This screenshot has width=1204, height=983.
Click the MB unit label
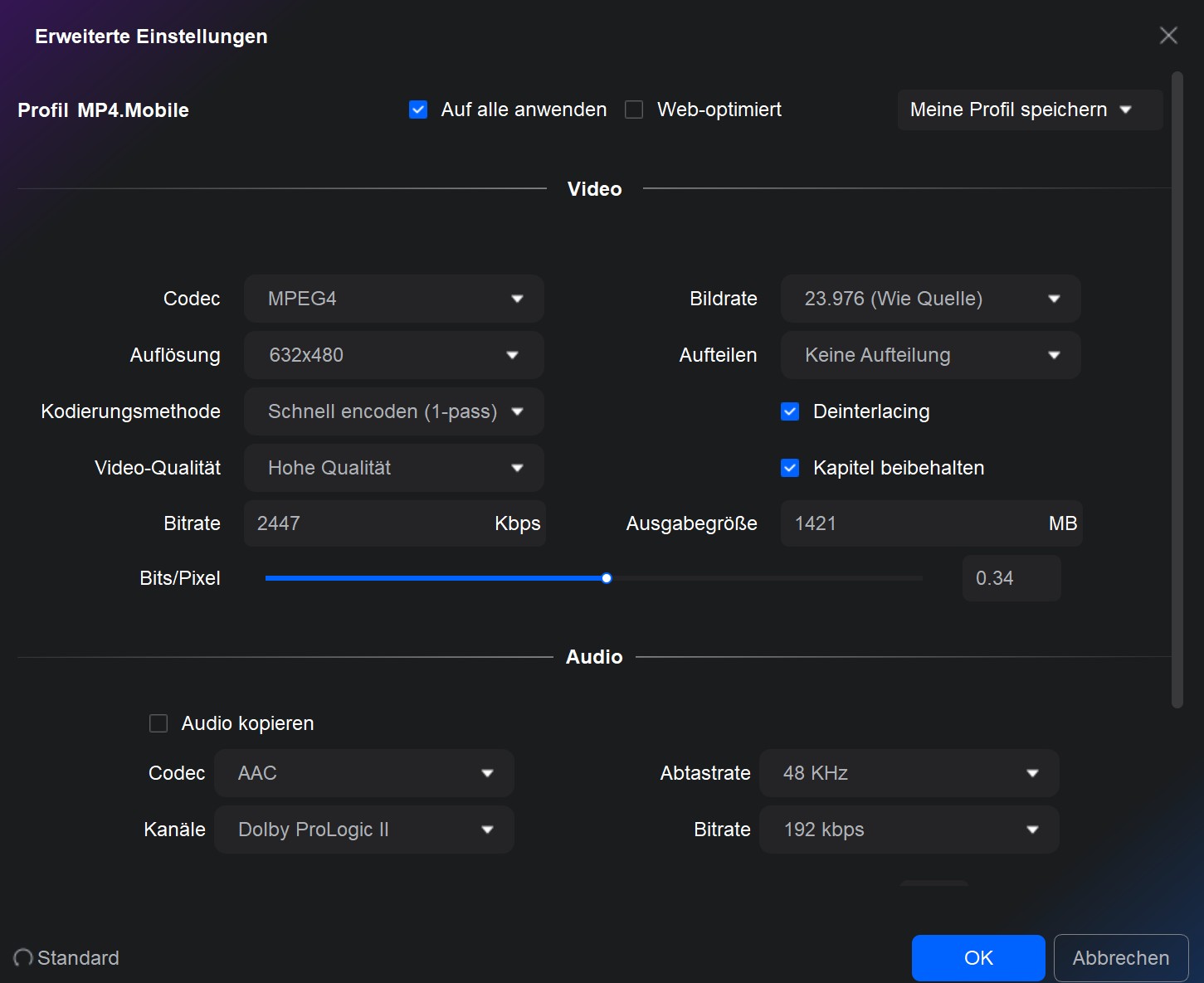coord(1063,523)
